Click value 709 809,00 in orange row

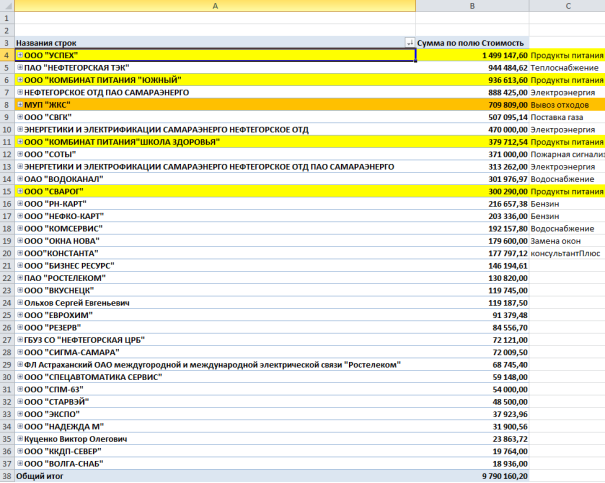[x=508, y=105]
